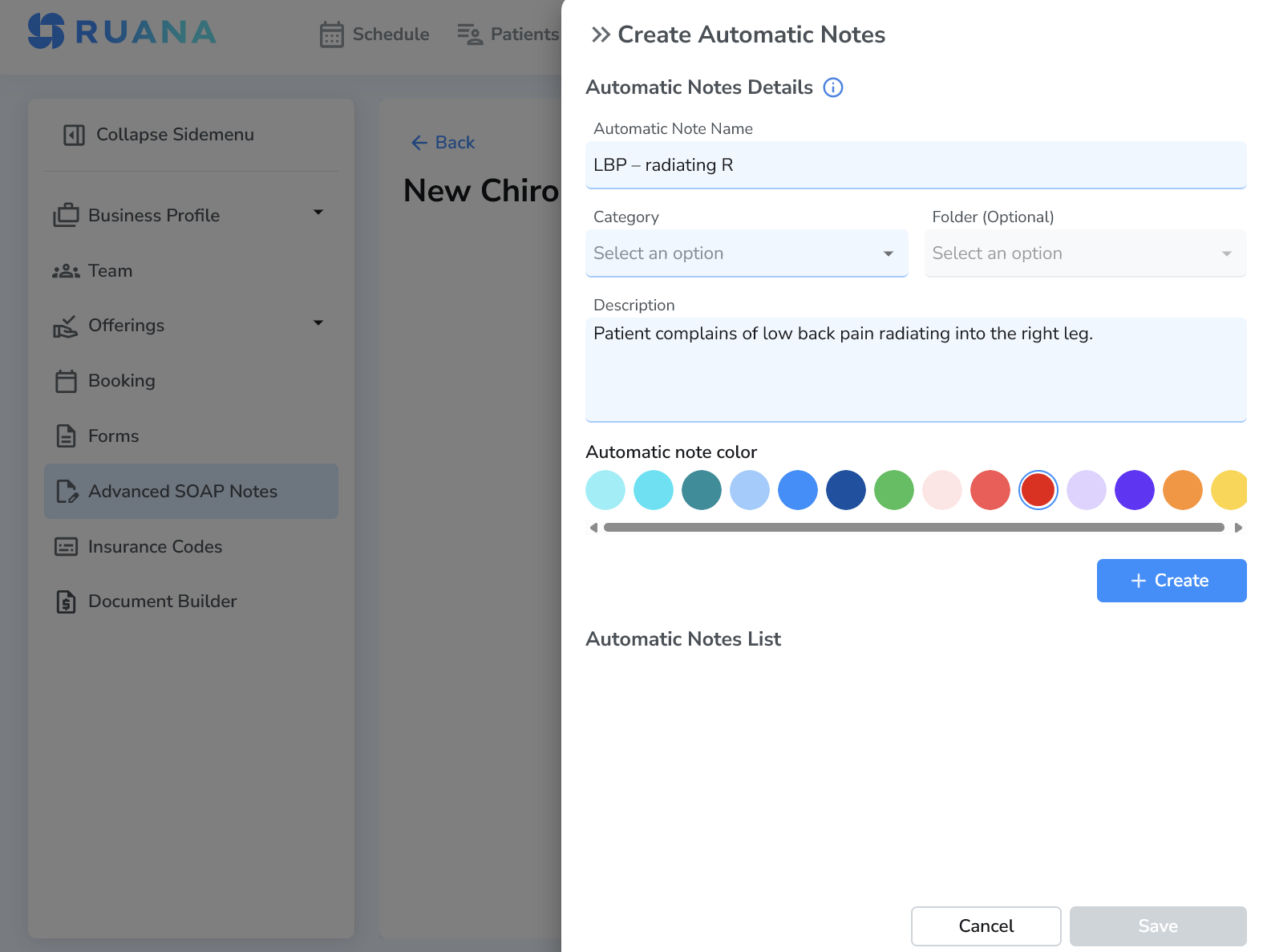
Task: Click the Offerings hand icon
Action: [66, 326]
